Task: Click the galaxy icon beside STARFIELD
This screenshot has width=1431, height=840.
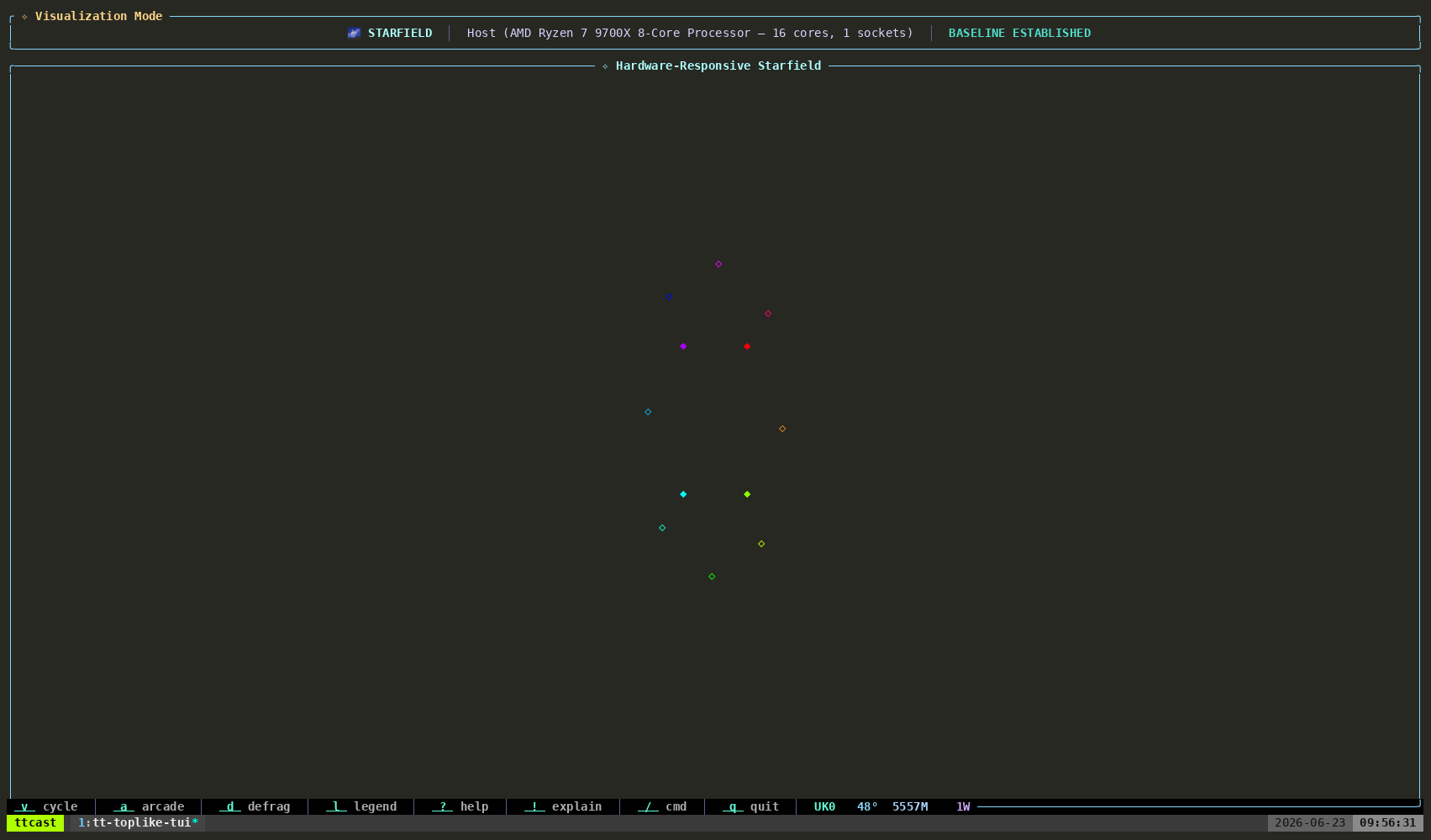Action: tap(354, 33)
